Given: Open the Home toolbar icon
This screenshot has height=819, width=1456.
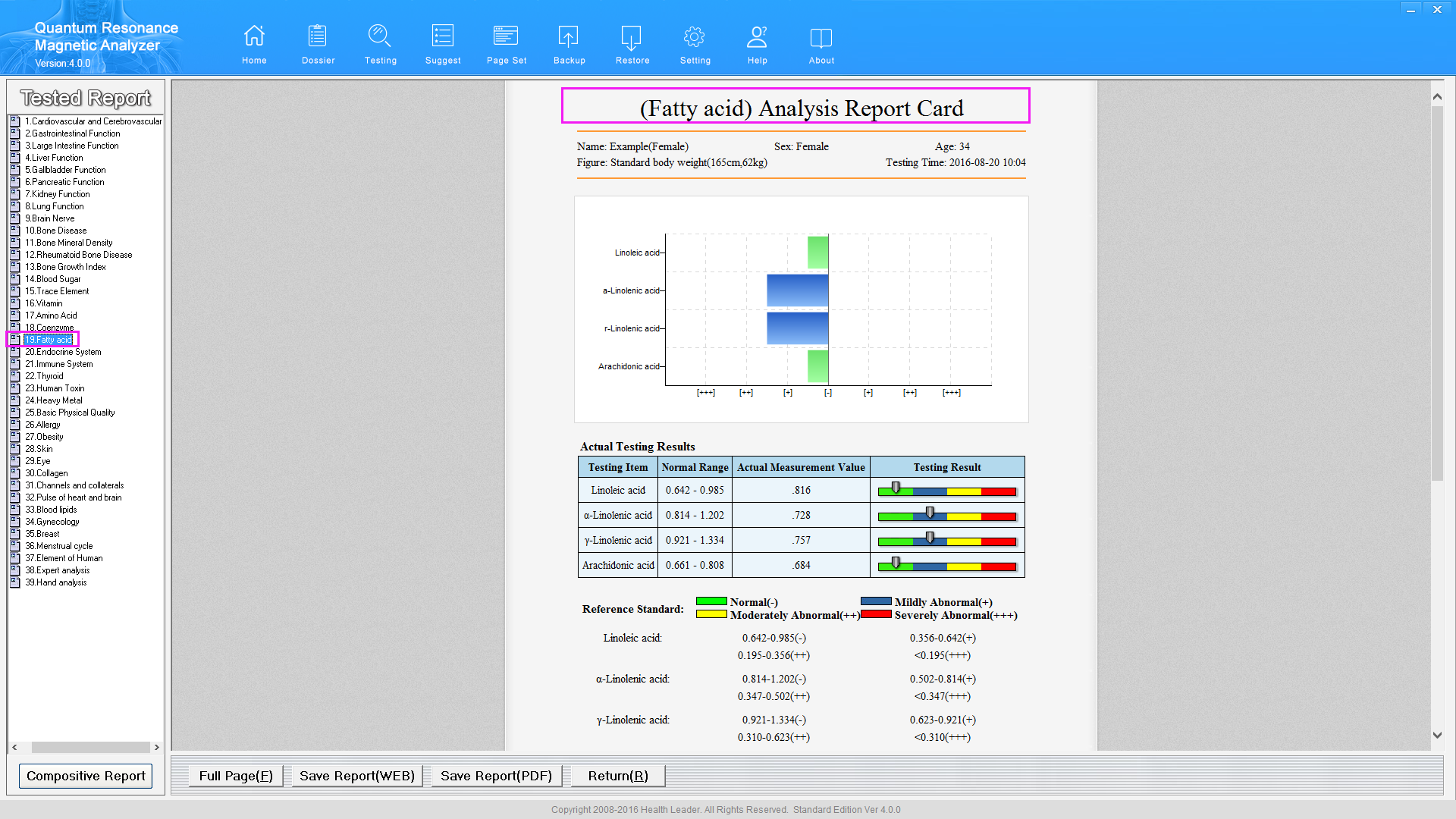Looking at the screenshot, I should point(254,36).
